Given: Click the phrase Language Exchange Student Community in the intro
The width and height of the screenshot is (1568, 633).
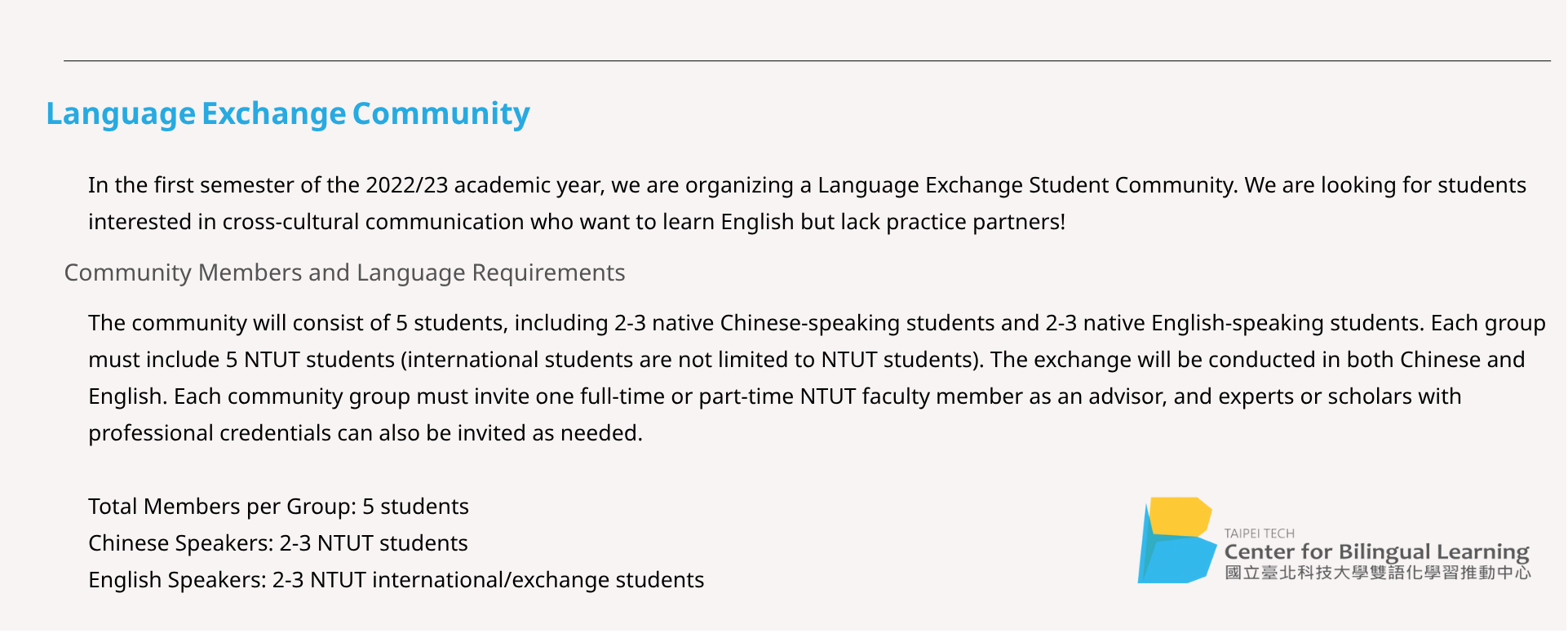Looking at the screenshot, I should (x=1027, y=185).
